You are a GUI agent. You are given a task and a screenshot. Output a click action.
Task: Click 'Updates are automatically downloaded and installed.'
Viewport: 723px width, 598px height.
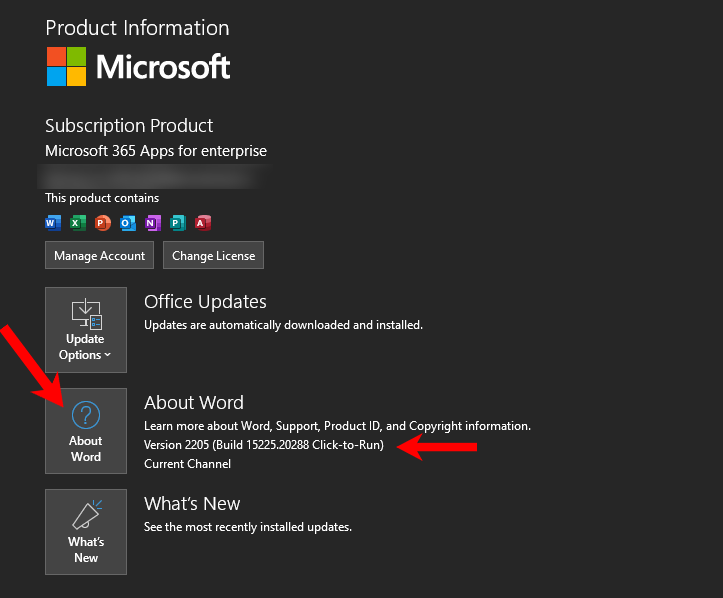pyautogui.click(x=283, y=325)
